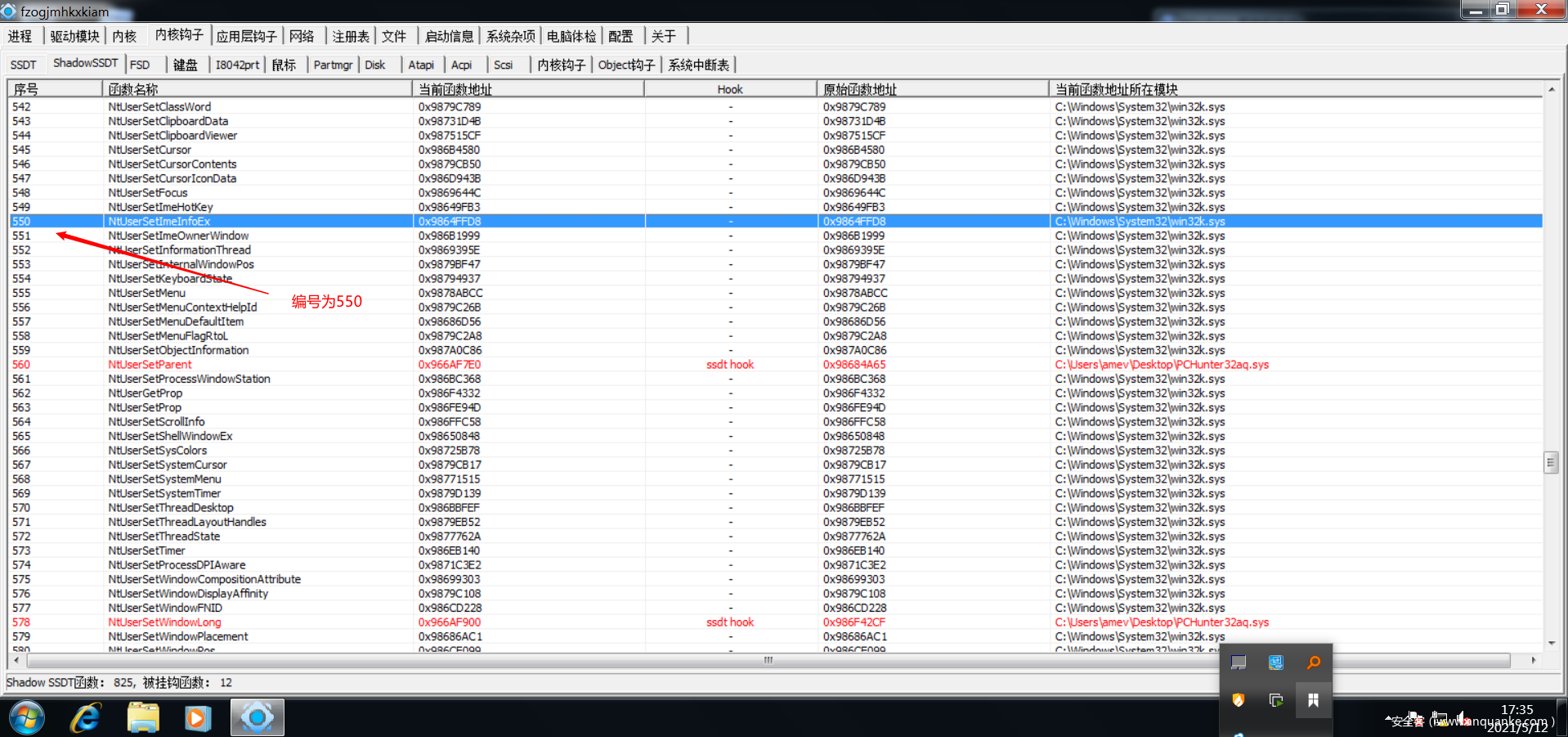Sort by the Hook column header
Screen dimensions: 1568x737
(x=729, y=89)
